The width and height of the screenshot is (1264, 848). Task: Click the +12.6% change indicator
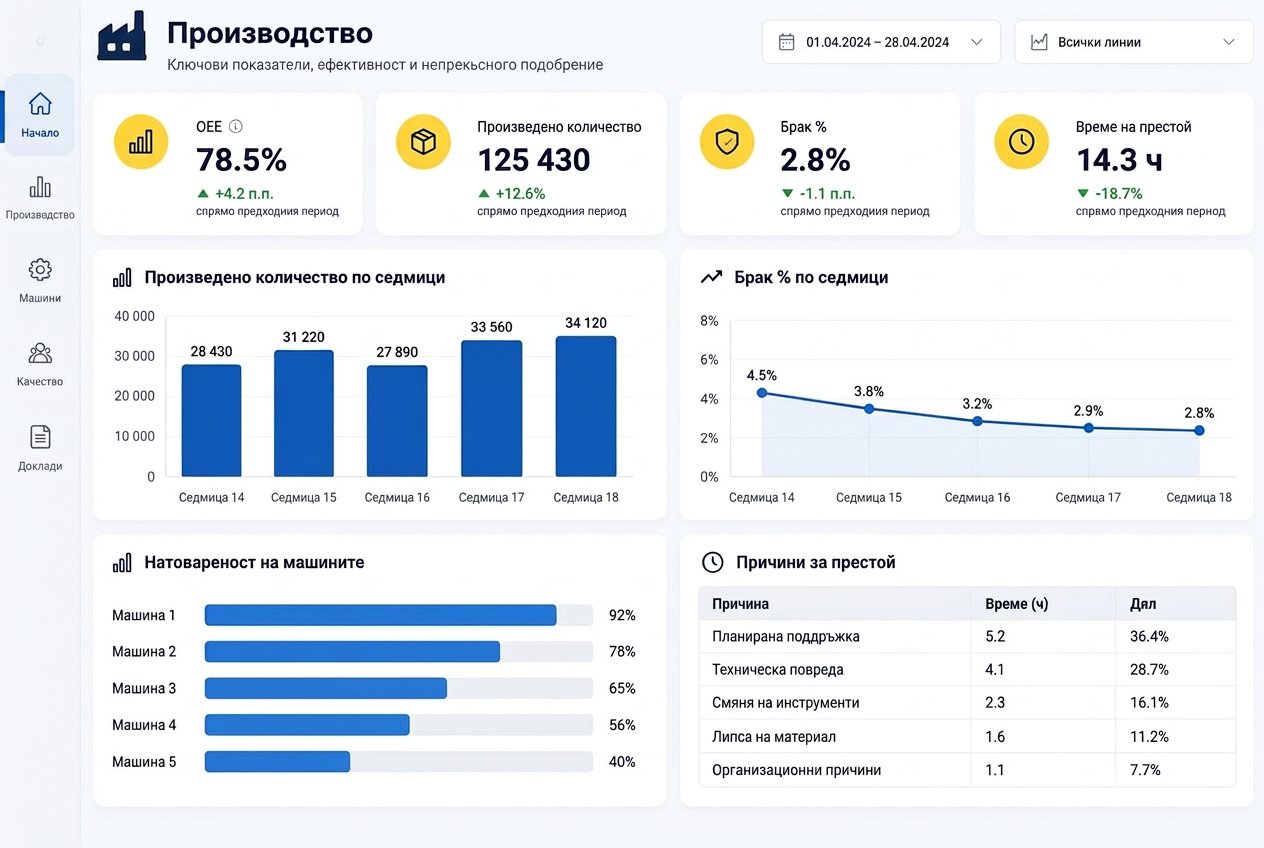512,193
